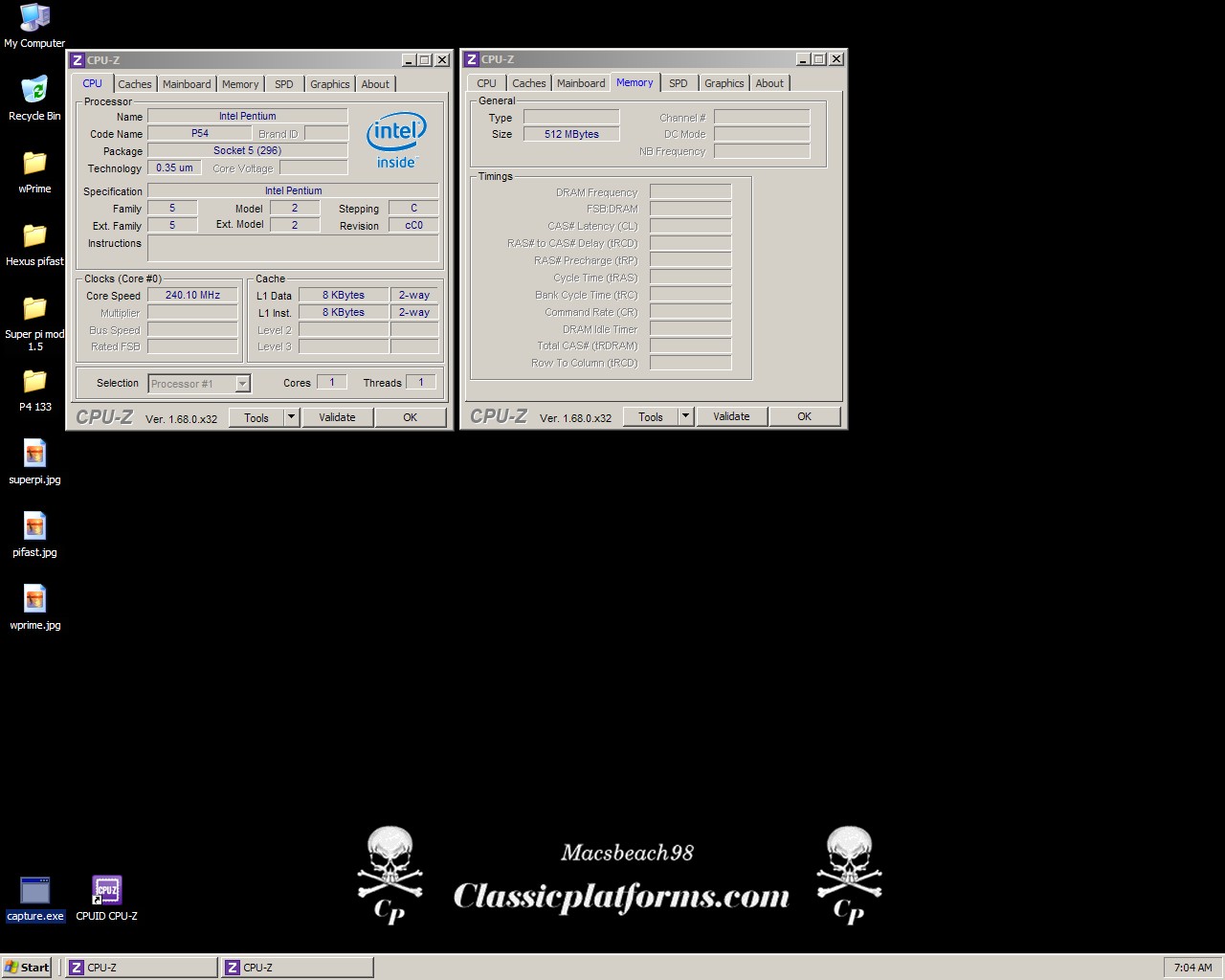Expand Tools dropdown arrow in left CPU-Z window
Screen dimensions: 1225x980
click(x=292, y=417)
